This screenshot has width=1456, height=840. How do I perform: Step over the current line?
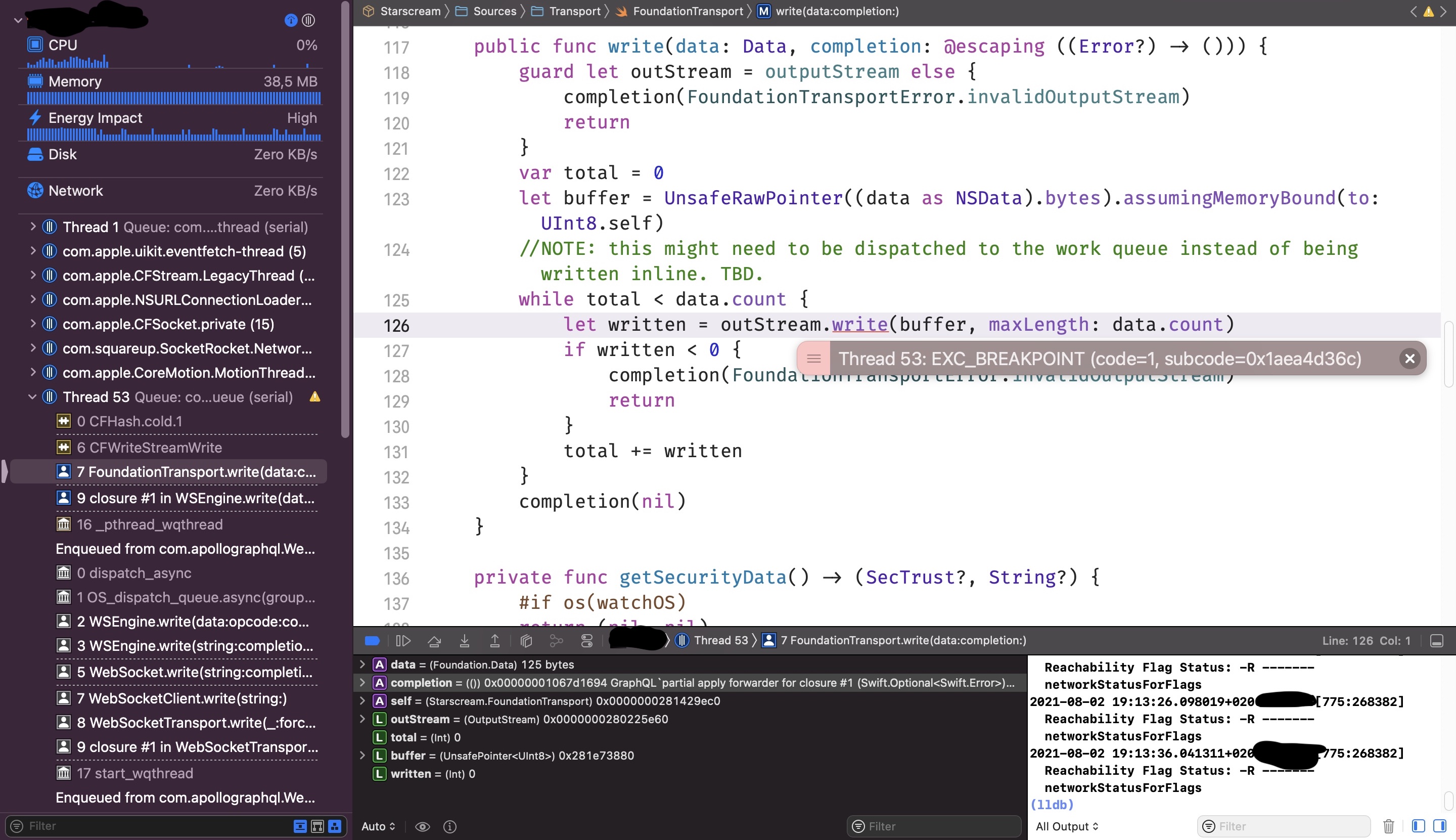coord(434,640)
